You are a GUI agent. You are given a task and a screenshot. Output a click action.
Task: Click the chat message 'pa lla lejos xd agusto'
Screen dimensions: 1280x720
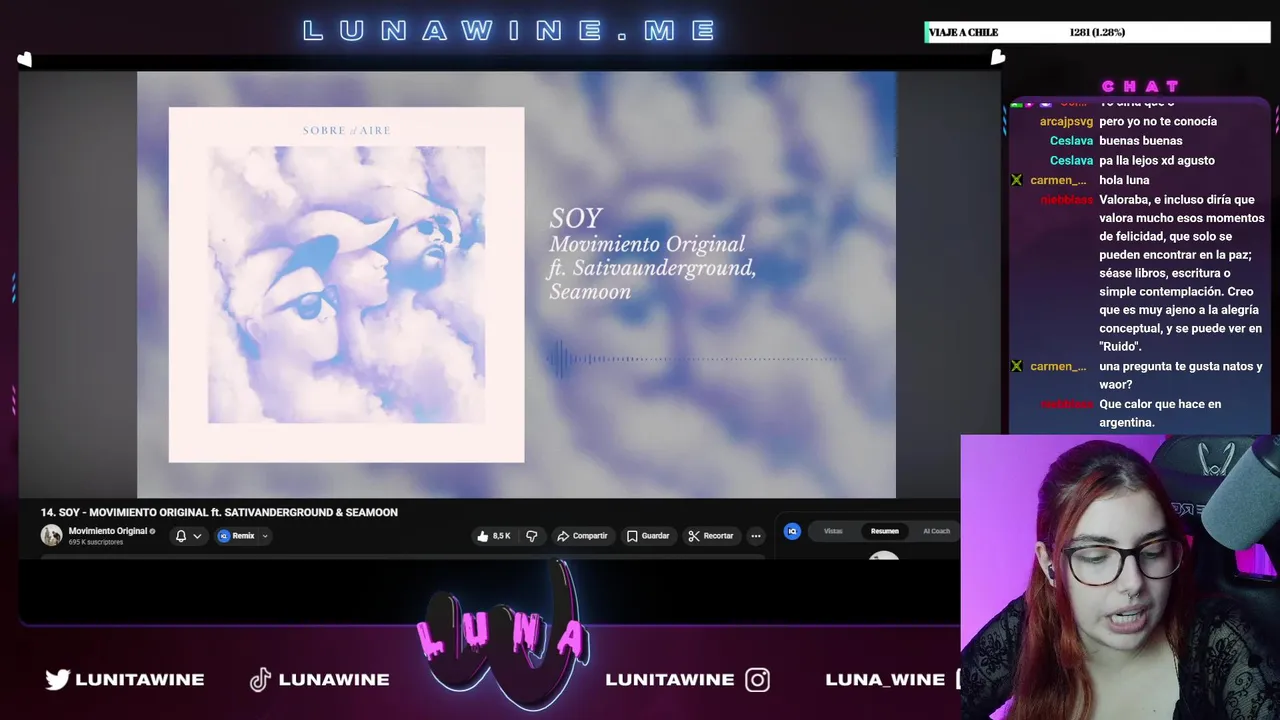(x=1157, y=160)
